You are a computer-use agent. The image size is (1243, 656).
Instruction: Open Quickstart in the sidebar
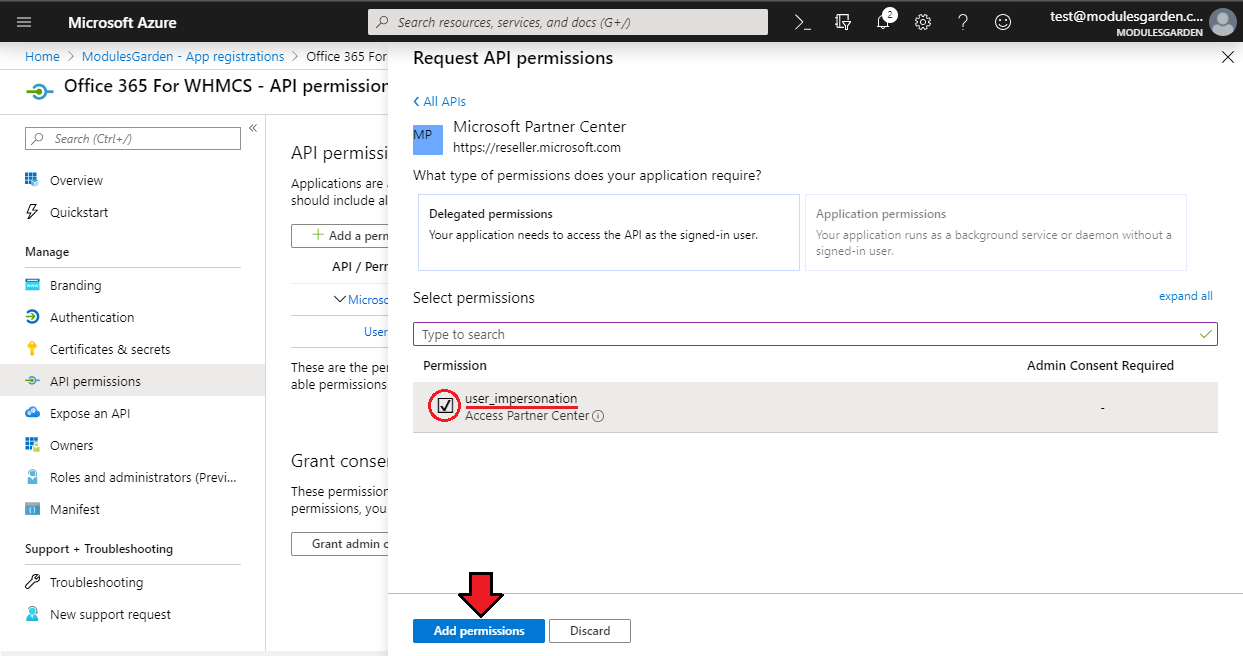pyautogui.click(x=79, y=212)
